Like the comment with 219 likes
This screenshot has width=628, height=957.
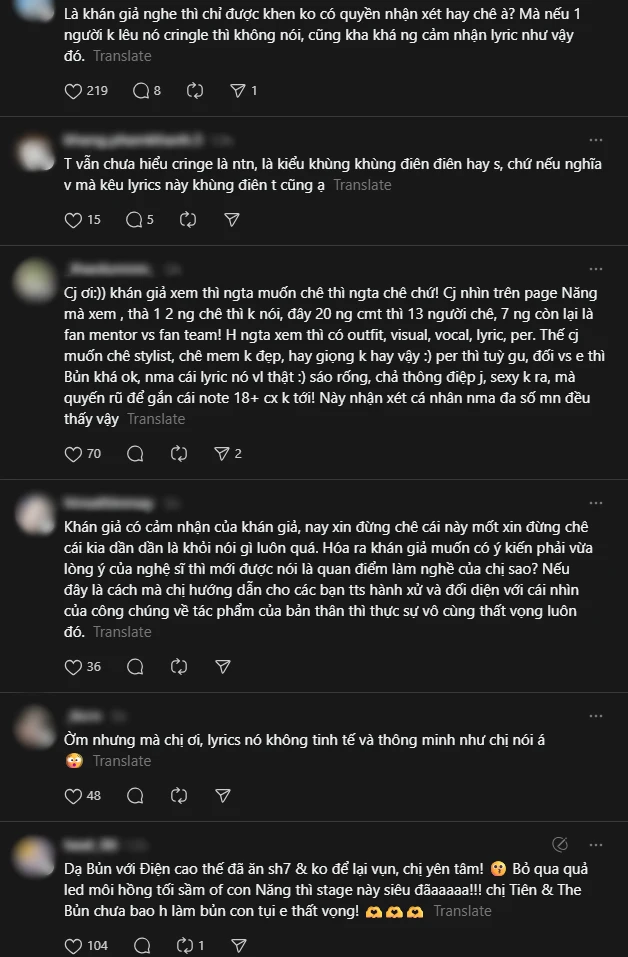pos(73,91)
